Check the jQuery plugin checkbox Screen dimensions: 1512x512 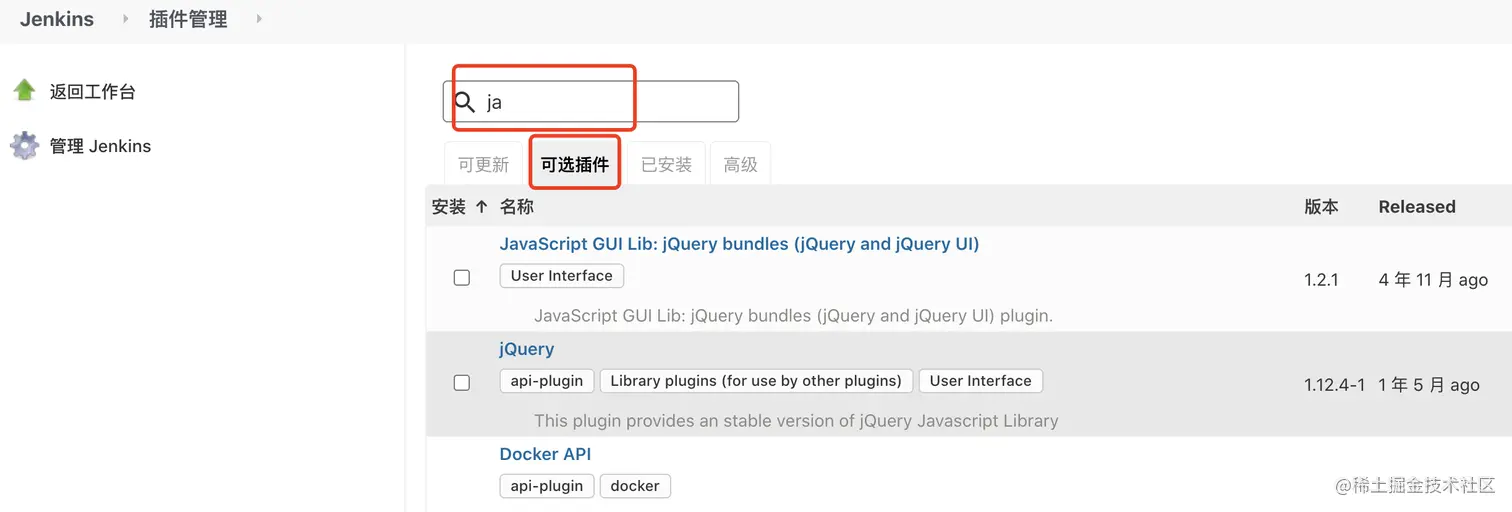pos(462,383)
